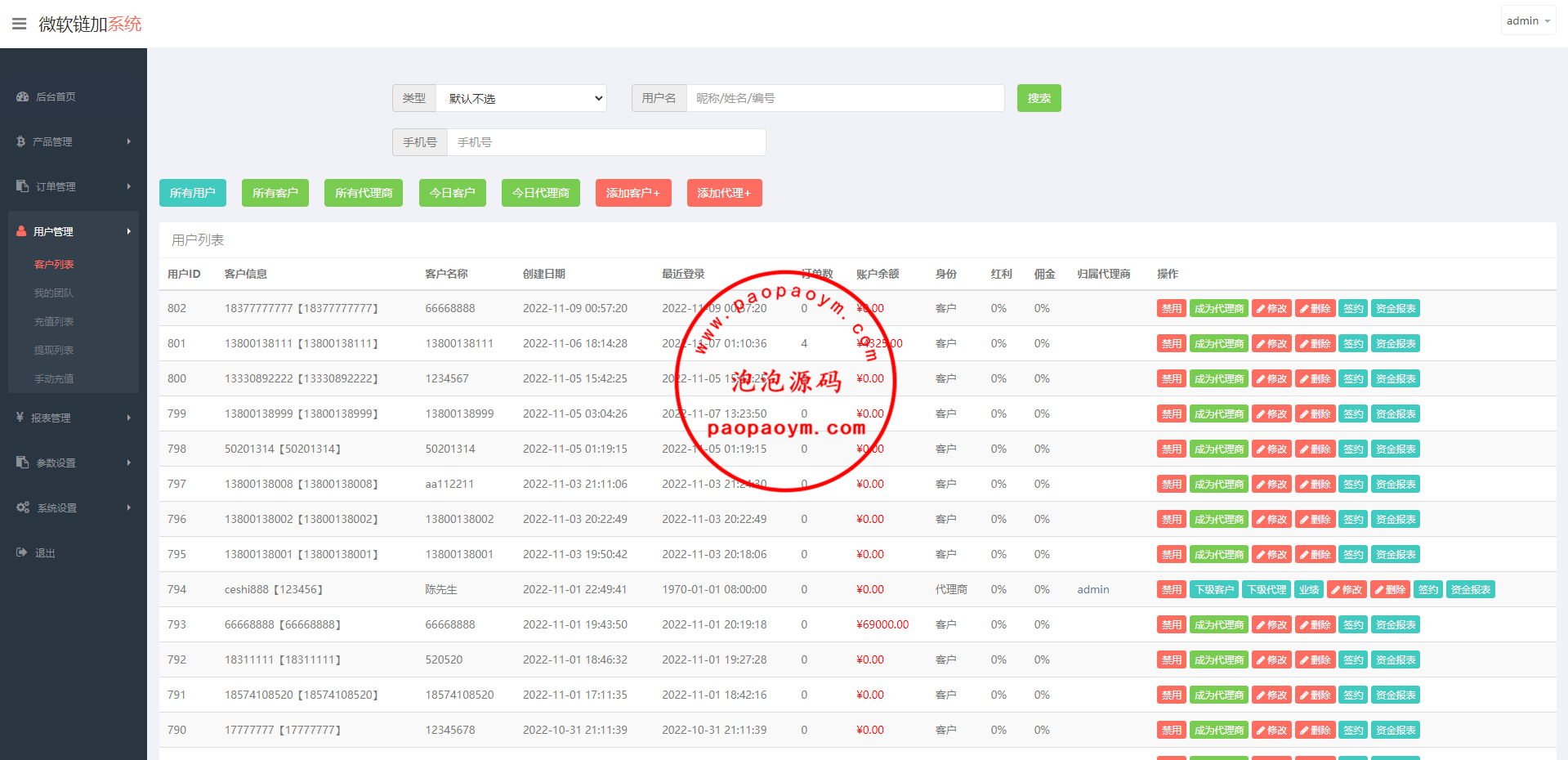
Task: Expand the 参数设置 sidebar menu
Action: coord(74,463)
